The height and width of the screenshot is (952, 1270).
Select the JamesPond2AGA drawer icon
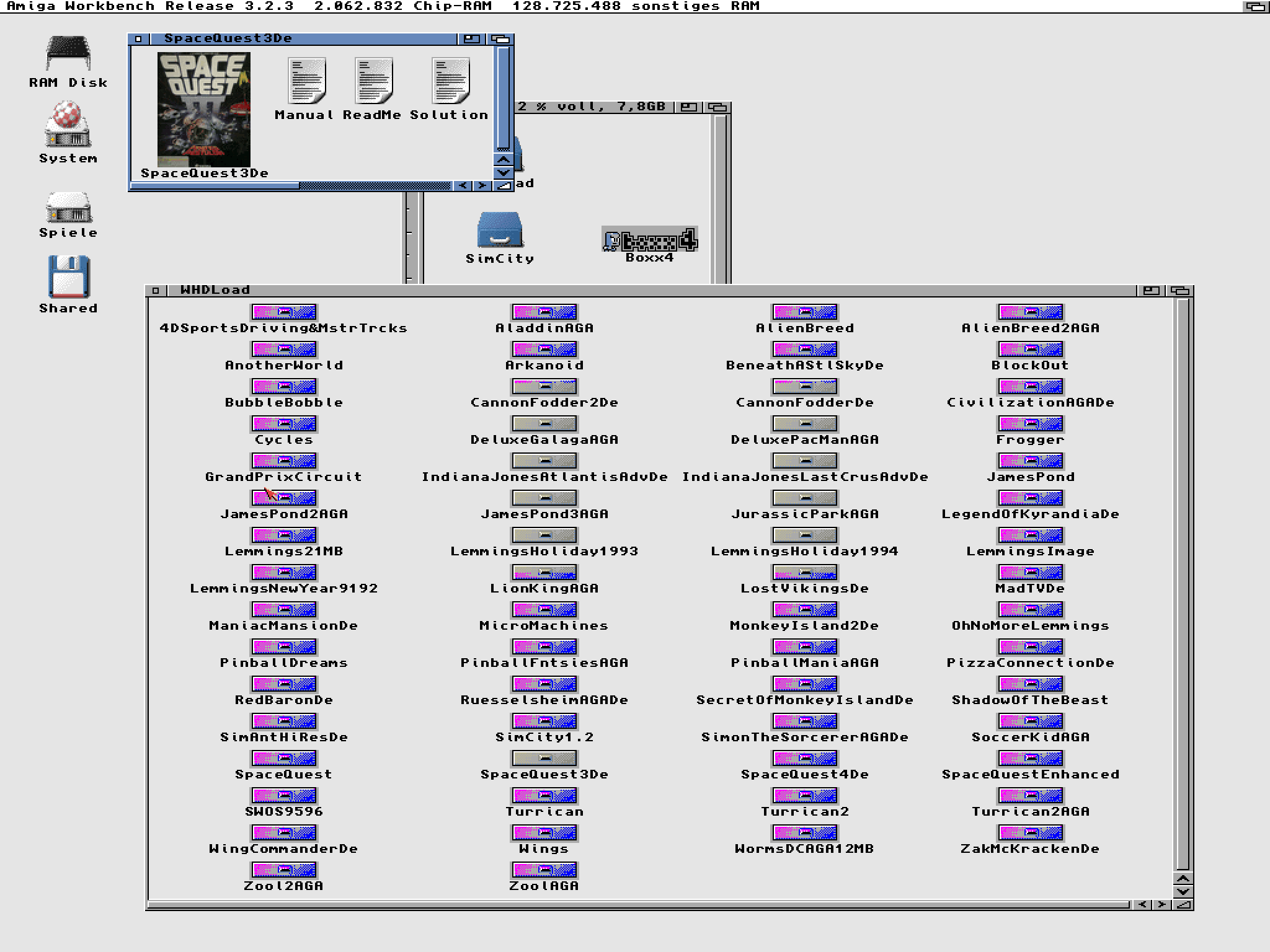(x=284, y=498)
